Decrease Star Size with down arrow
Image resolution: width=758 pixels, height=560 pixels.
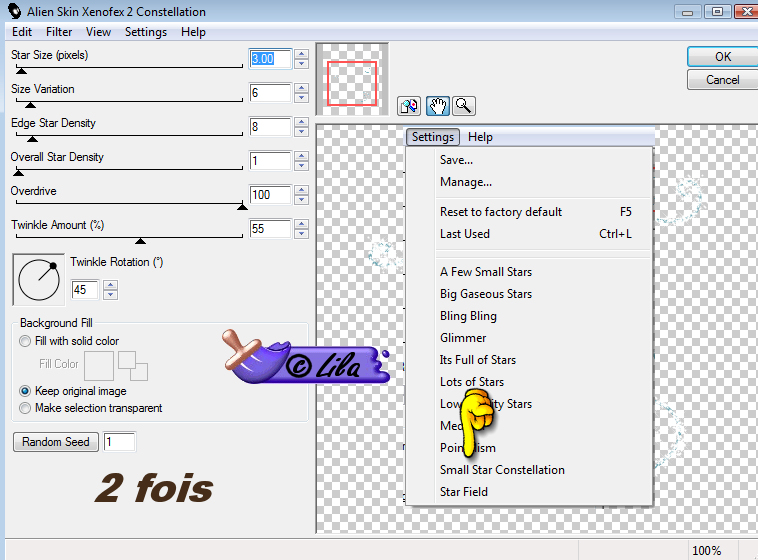[x=302, y=63]
